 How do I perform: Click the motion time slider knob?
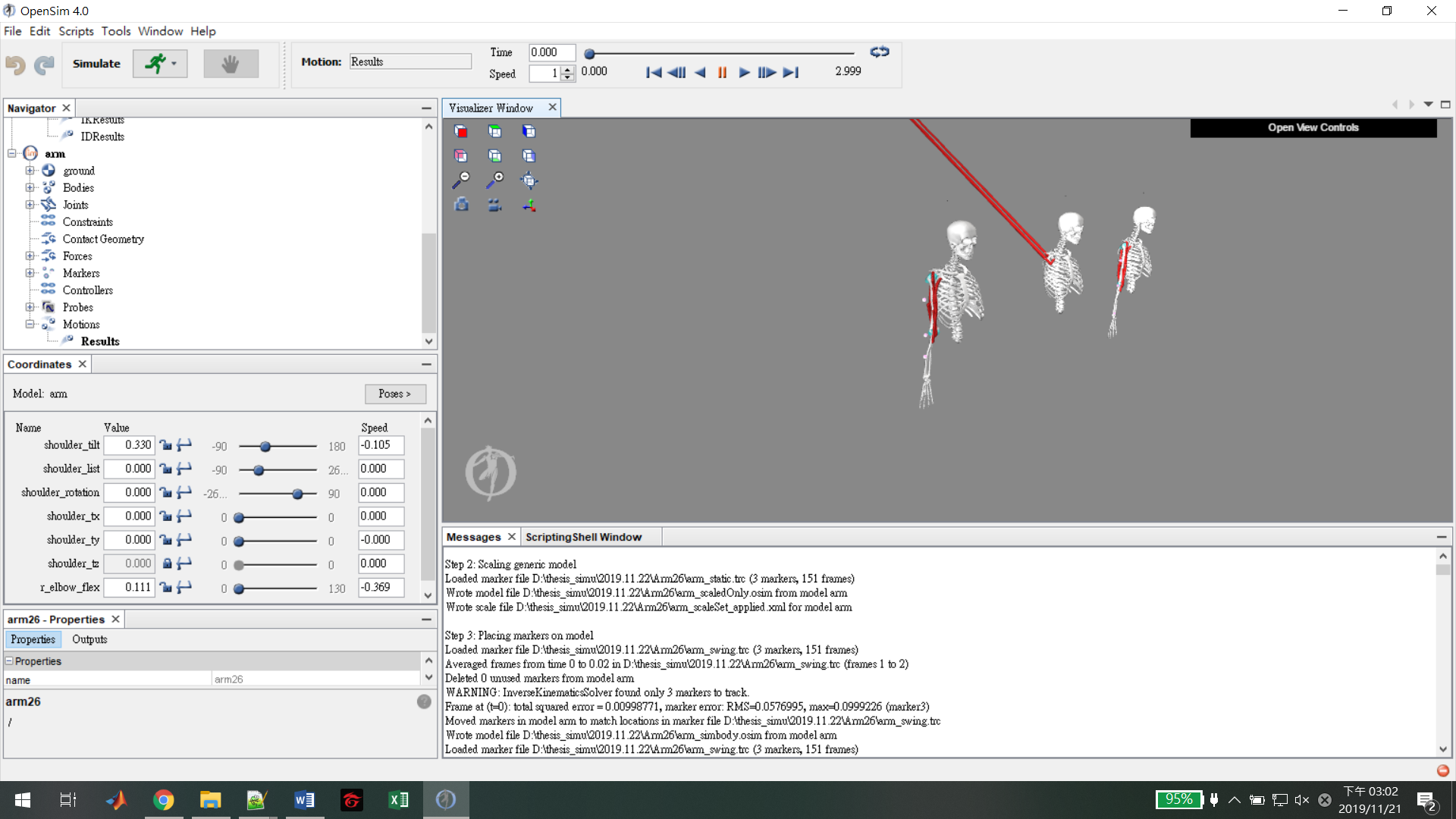(589, 54)
